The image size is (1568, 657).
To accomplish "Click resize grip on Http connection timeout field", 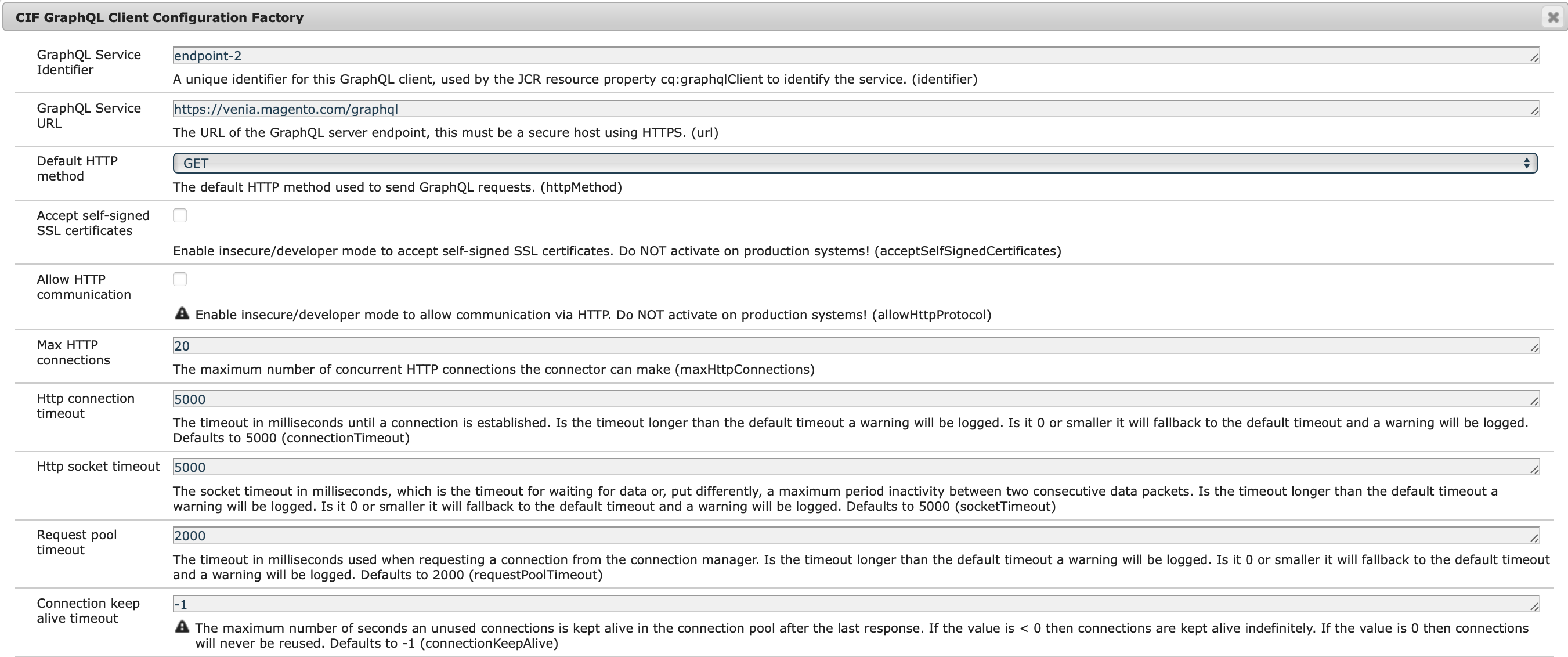I will tap(1534, 402).
